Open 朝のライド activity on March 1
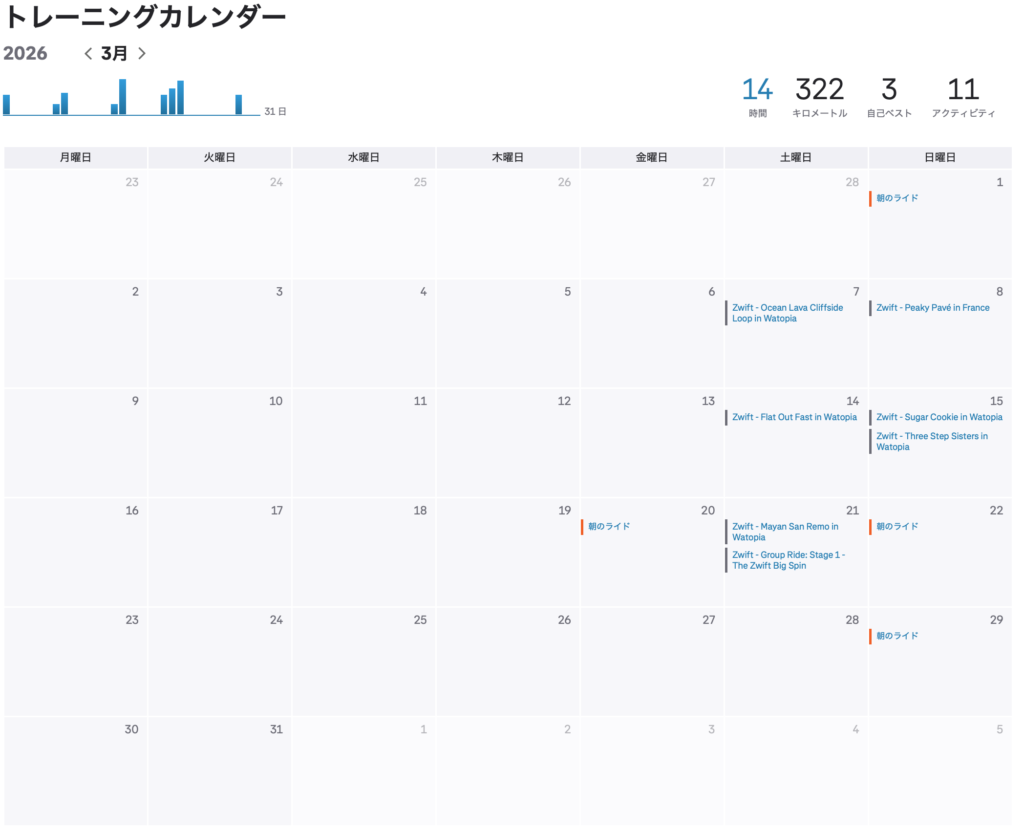1024x833 pixels. 897,199
